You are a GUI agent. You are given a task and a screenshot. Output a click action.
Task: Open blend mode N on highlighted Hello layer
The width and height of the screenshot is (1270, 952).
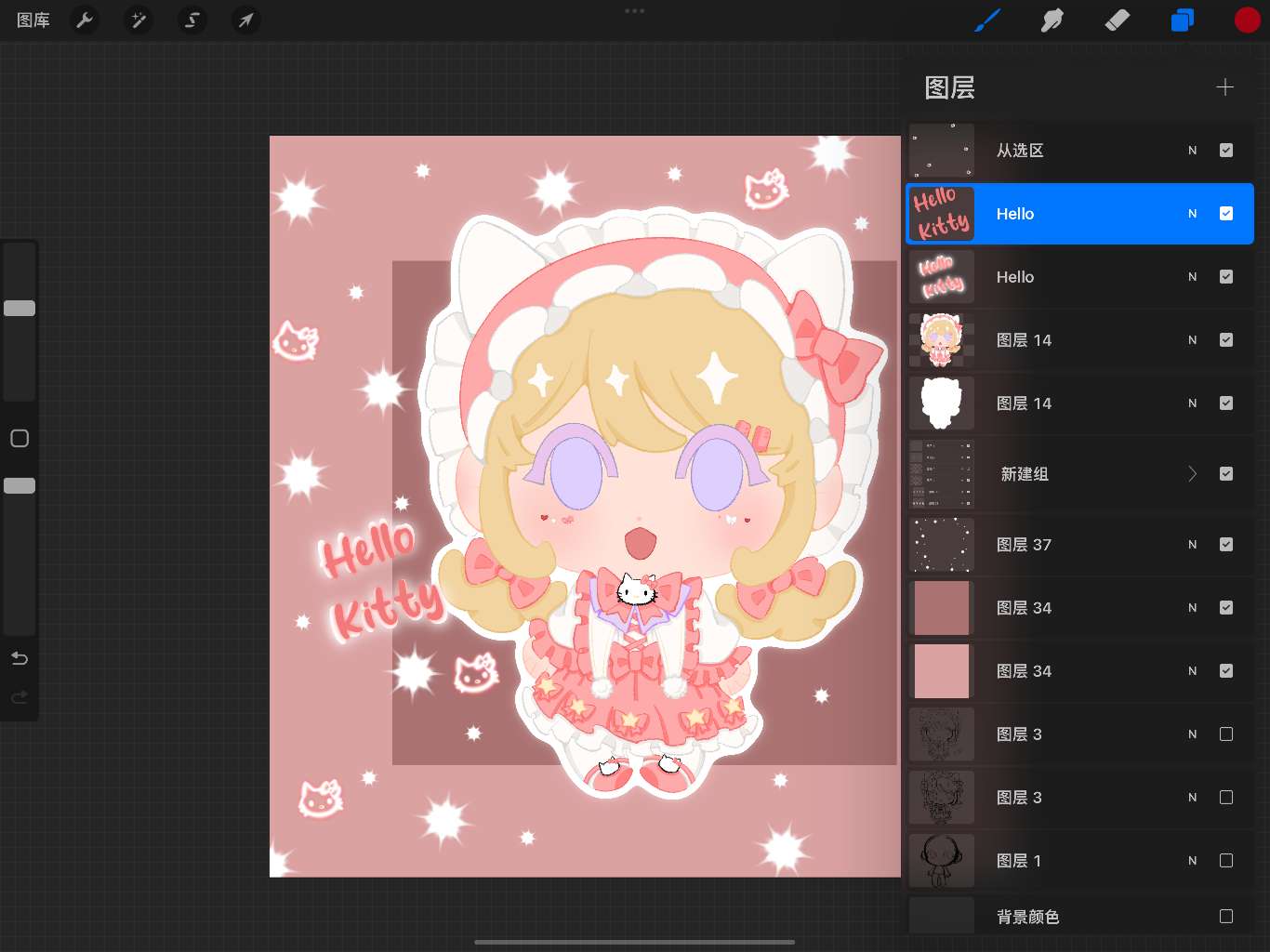point(1193,213)
